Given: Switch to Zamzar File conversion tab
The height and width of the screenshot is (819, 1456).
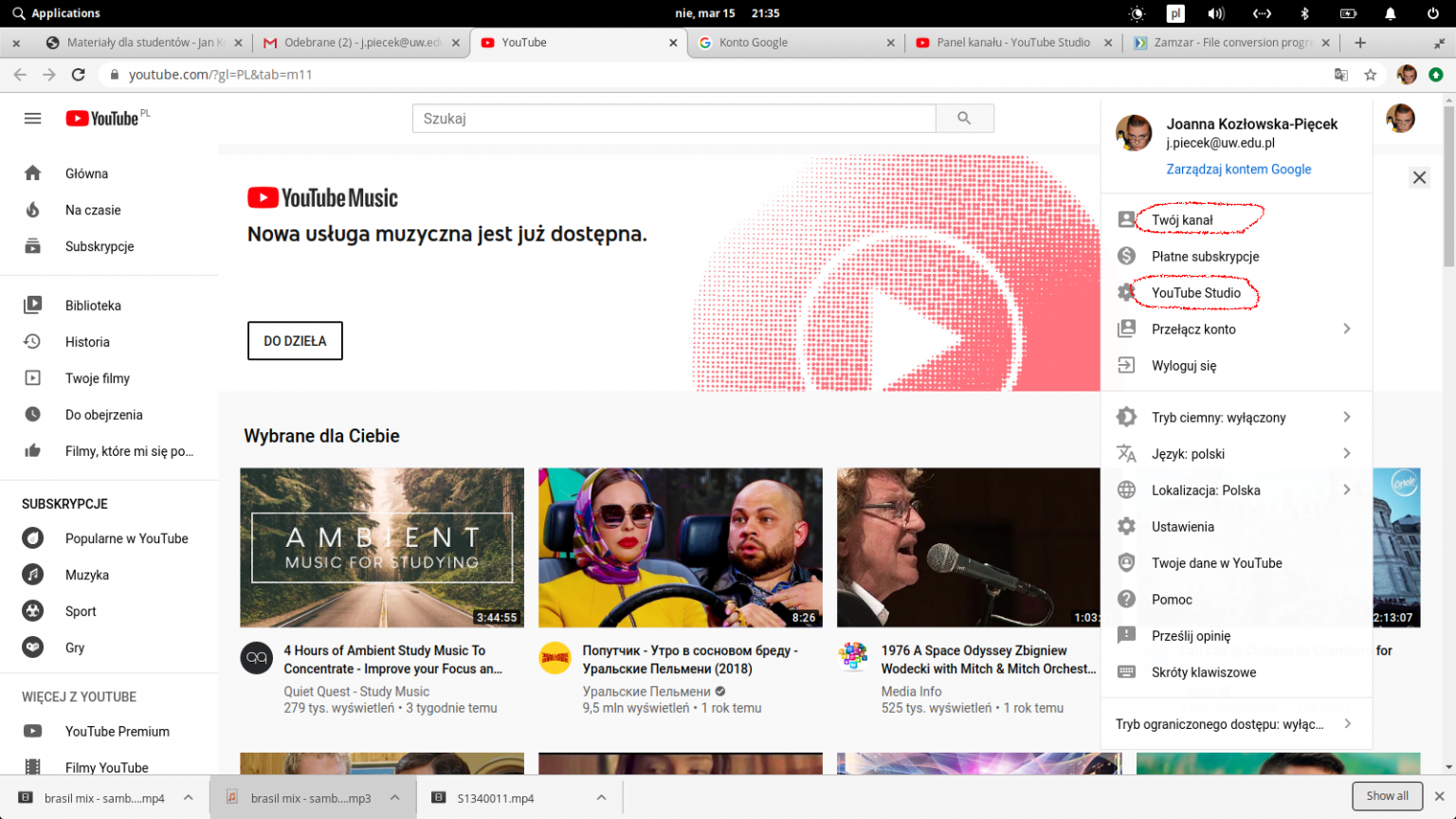Looking at the screenshot, I should coord(1231,43).
